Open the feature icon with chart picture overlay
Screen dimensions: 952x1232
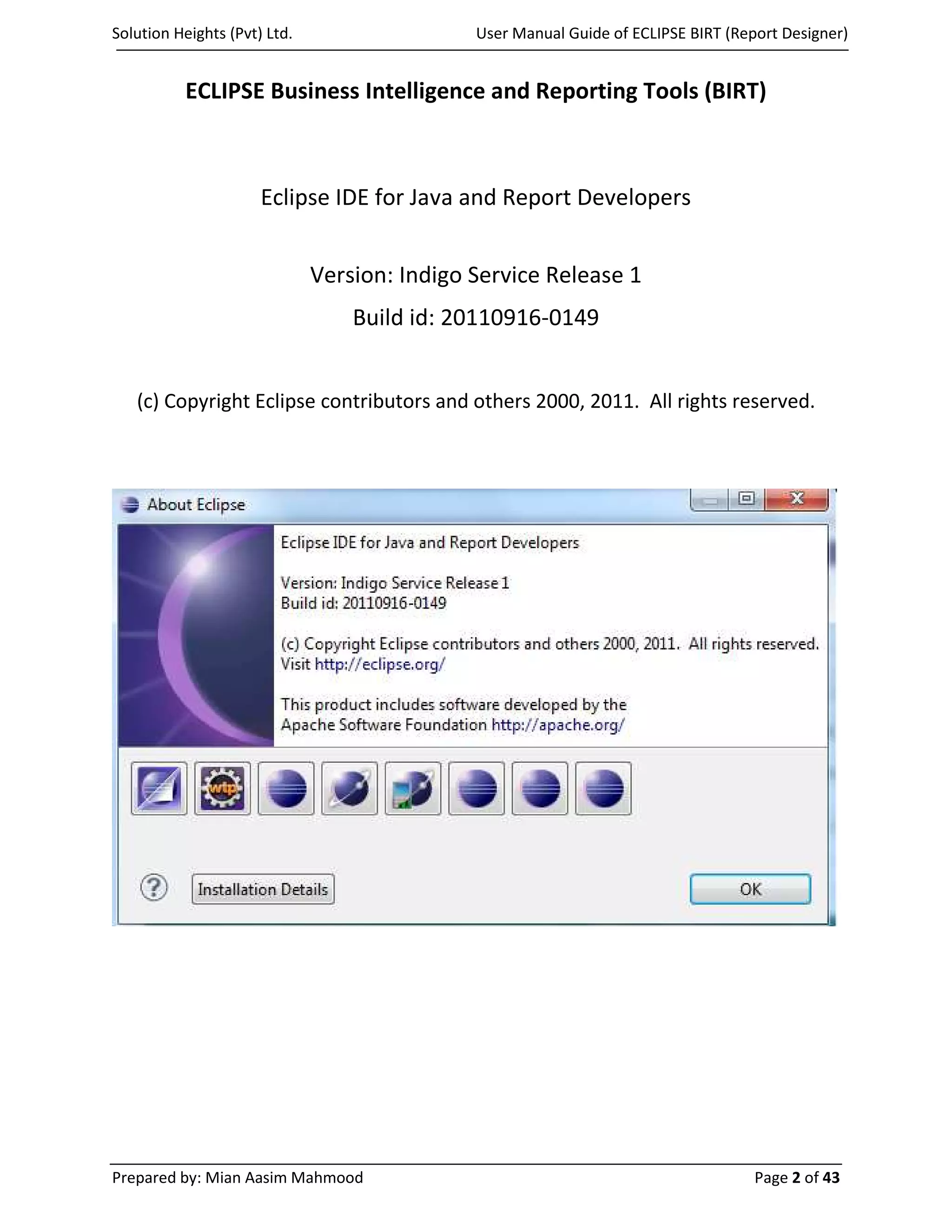413,788
